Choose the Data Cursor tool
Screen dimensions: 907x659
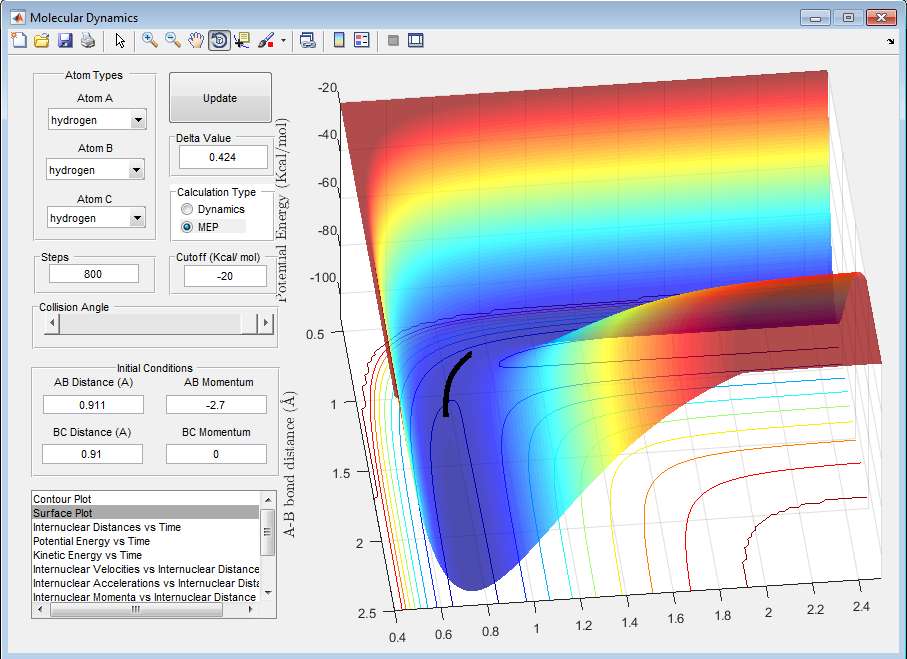coord(243,41)
